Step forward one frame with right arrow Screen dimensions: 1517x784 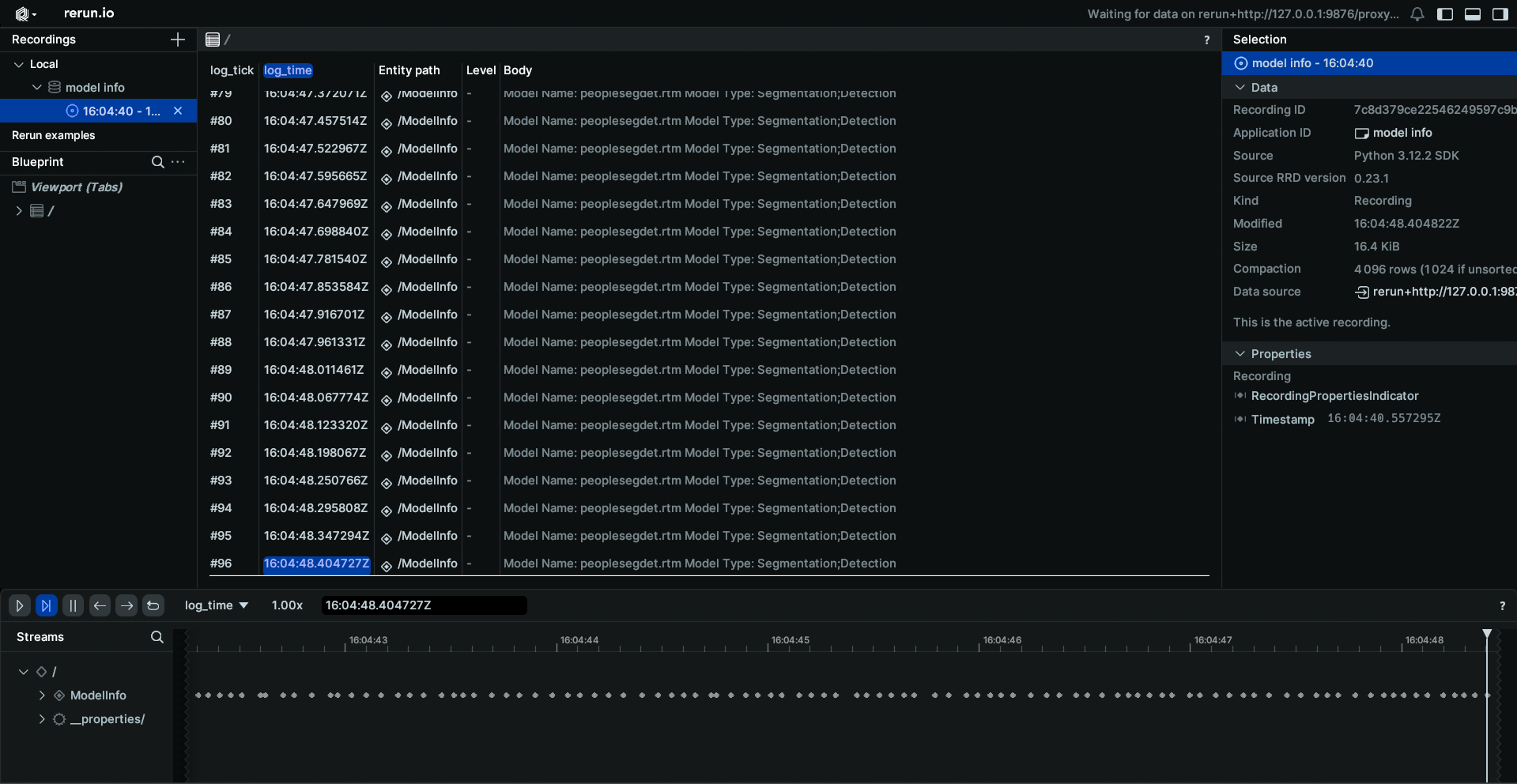point(126,605)
